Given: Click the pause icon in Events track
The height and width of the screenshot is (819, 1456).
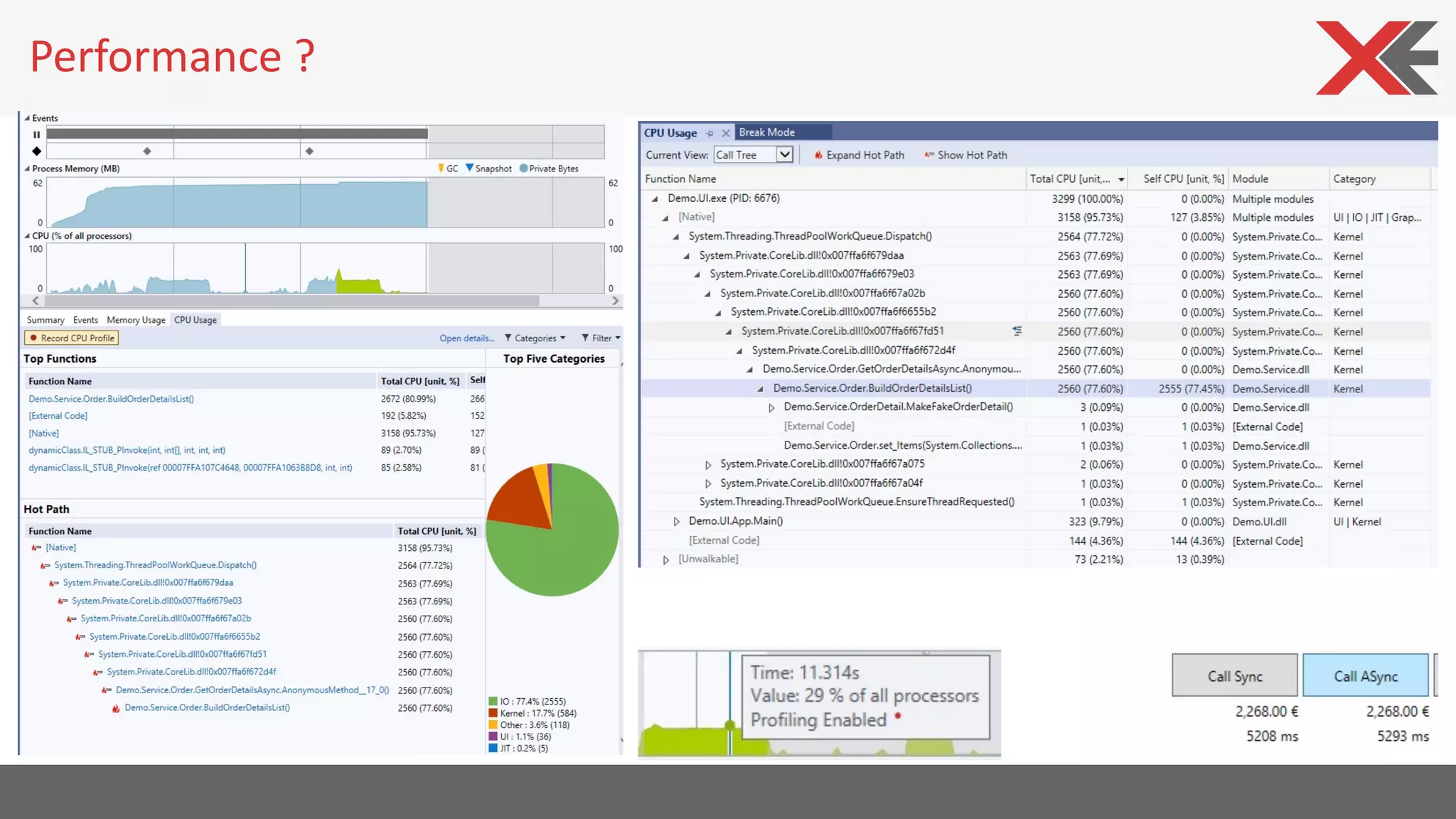Looking at the screenshot, I should point(36,134).
